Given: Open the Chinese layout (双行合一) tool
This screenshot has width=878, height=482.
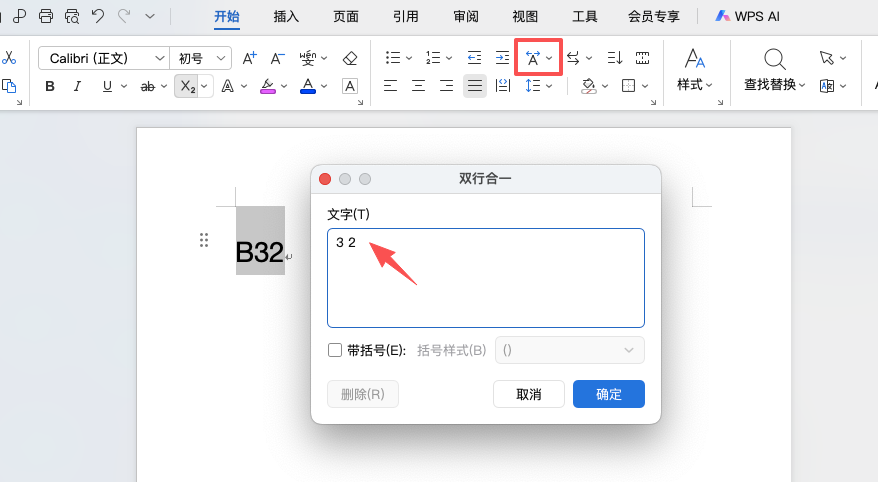Looking at the screenshot, I should point(533,58).
